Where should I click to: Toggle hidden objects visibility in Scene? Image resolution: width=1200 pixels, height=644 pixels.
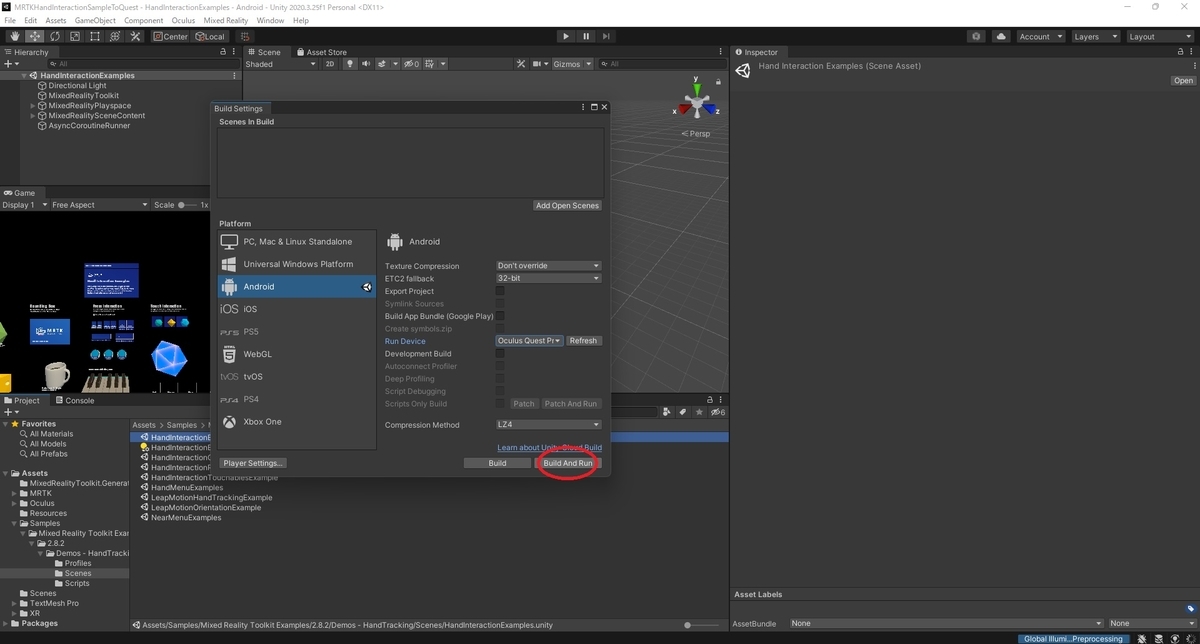pos(410,64)
